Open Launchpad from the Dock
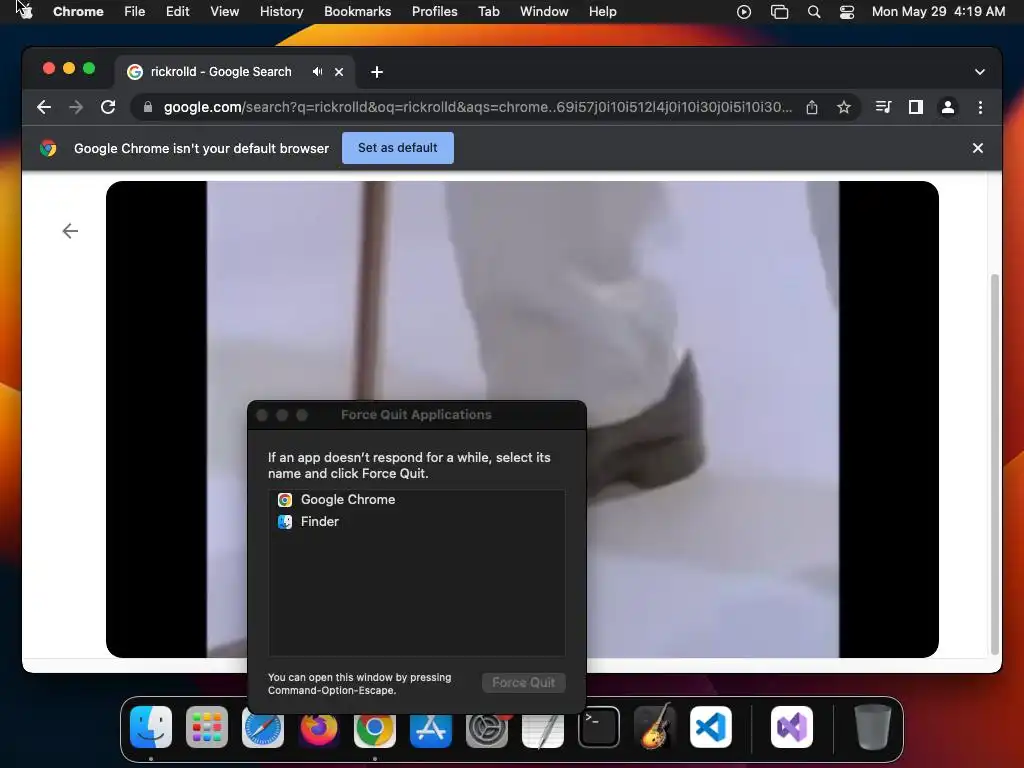Viewport: 1024px width, 768px height. click(x=207, y=727)
